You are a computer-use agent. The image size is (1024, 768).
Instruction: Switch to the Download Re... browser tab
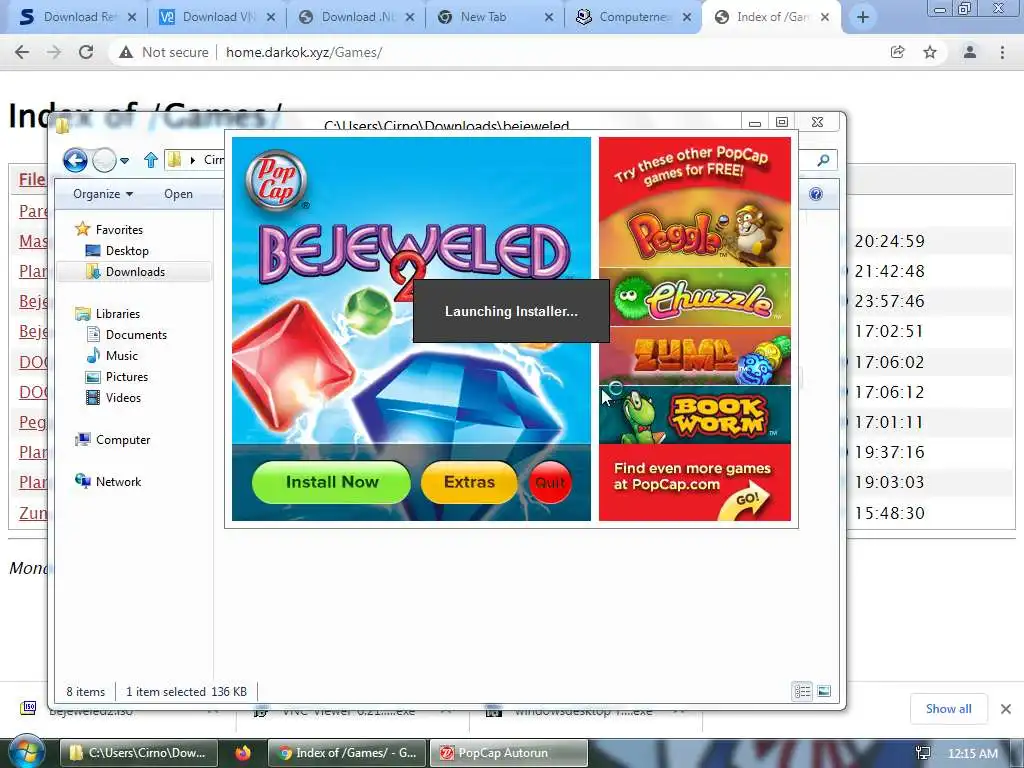[77, 17]
